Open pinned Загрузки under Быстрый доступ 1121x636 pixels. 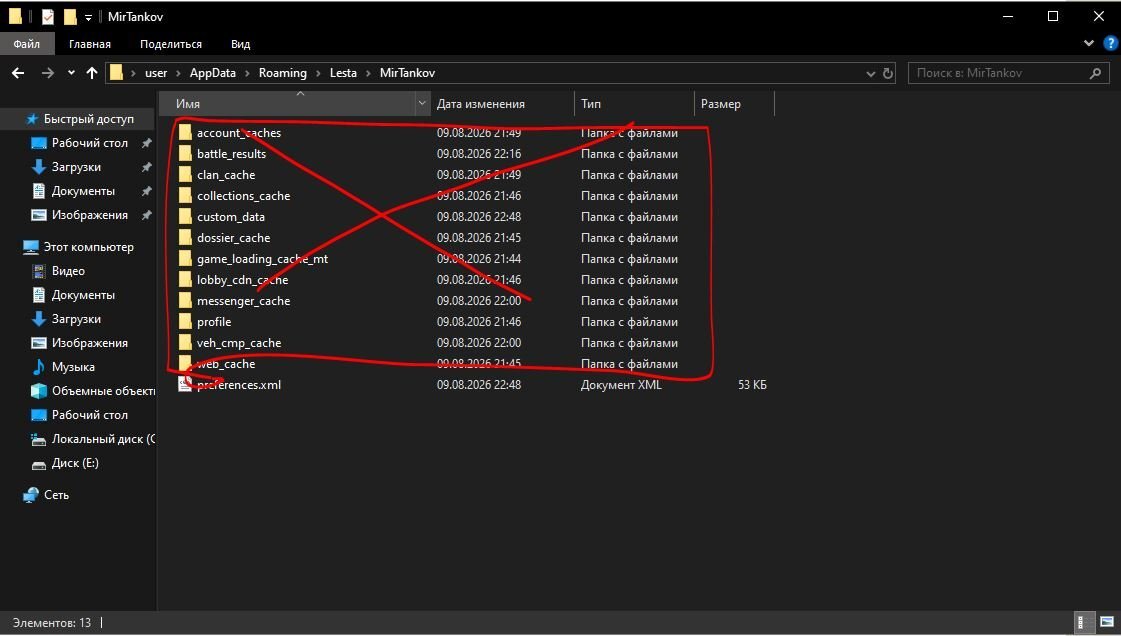pos(76,167)
